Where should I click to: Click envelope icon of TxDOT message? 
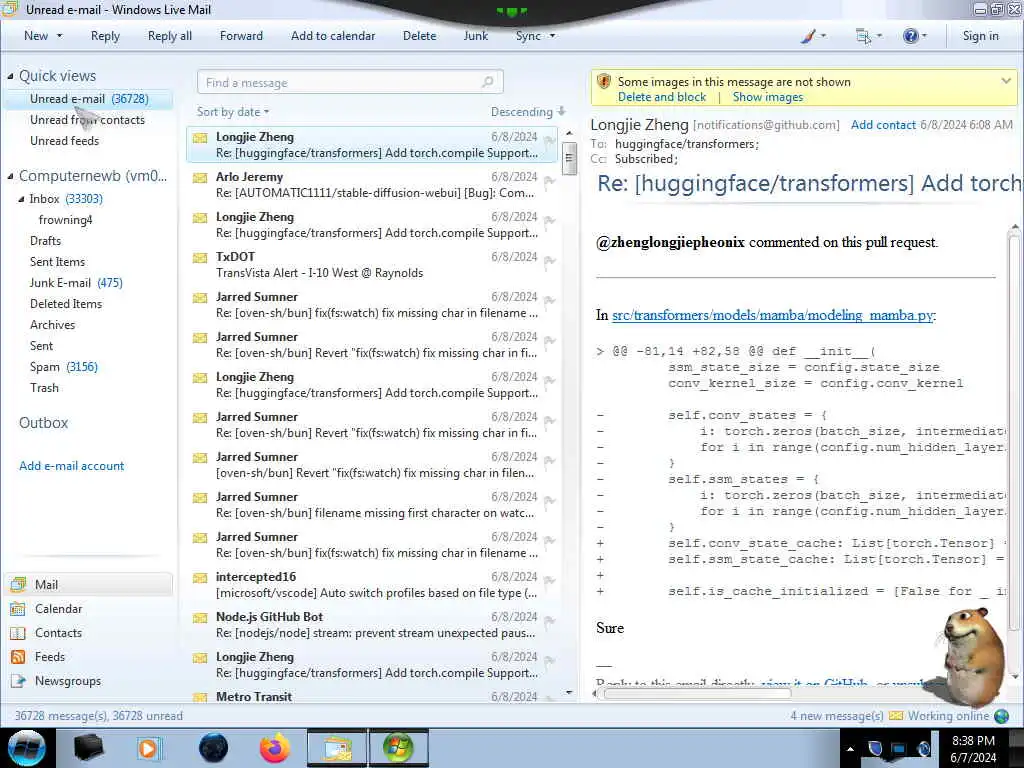point(200,258)
